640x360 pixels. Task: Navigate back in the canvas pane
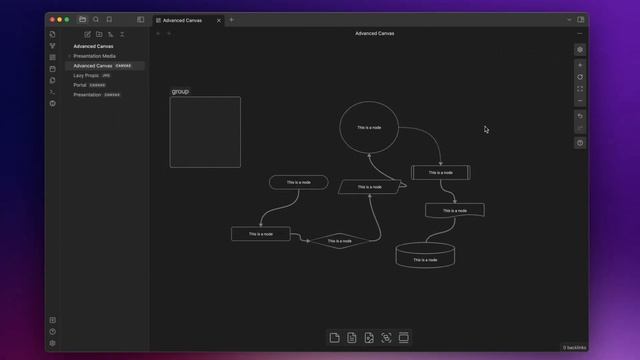[158, 33]
